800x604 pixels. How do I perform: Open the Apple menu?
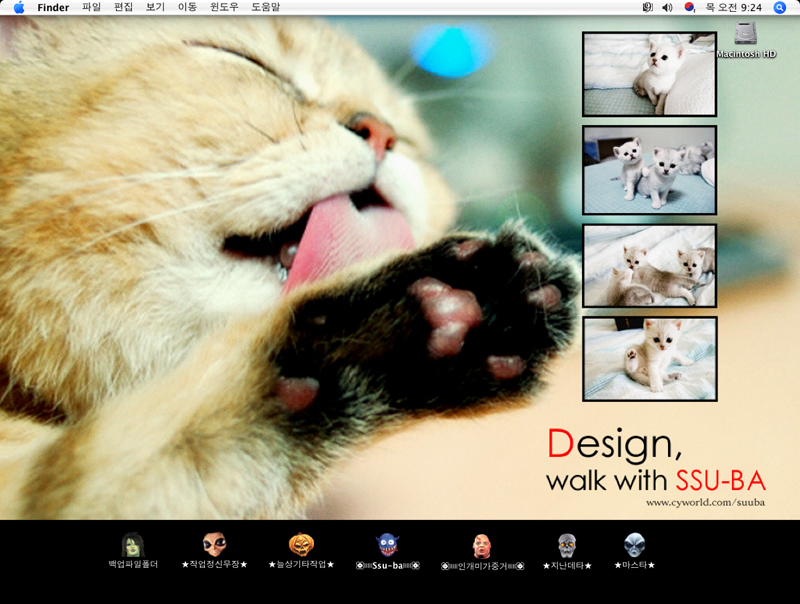(x=18, y=7)
